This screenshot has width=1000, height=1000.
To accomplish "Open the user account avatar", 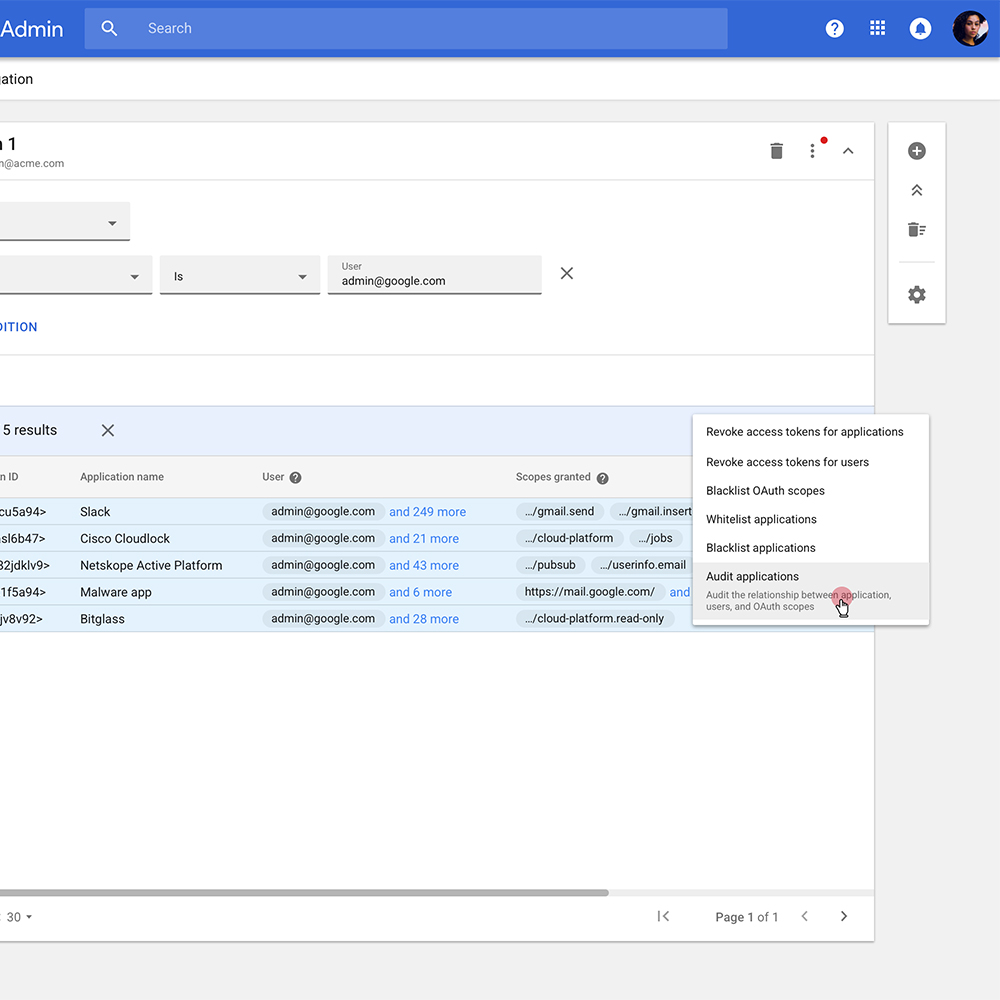I will pyautogui.click(x=970, y=28).
